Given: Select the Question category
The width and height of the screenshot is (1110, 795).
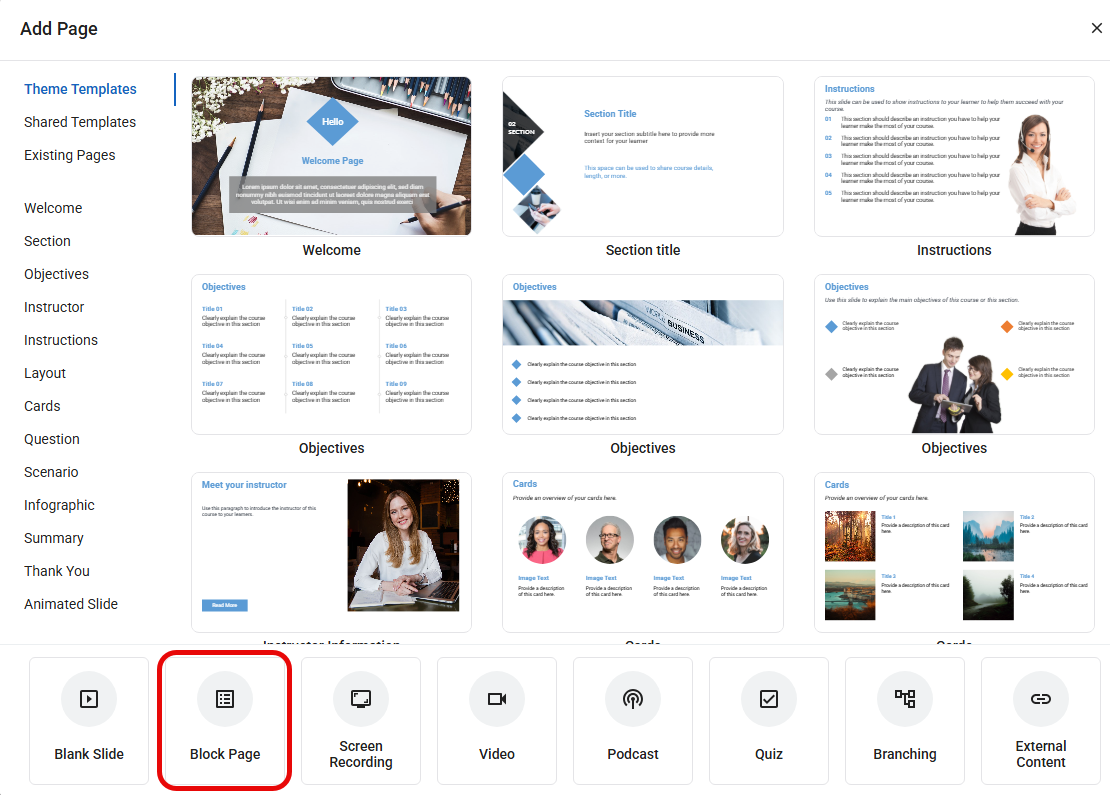Looking at the screenshot, I should click(52, 439).
